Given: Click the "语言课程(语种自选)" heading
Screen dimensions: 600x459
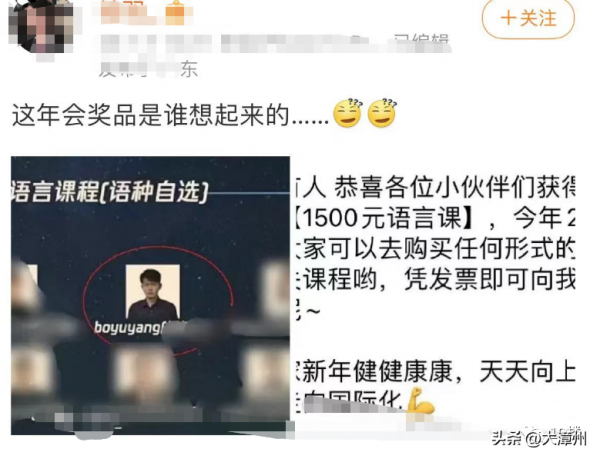Looking at the screenshot, I should click(x=110, y=192).
